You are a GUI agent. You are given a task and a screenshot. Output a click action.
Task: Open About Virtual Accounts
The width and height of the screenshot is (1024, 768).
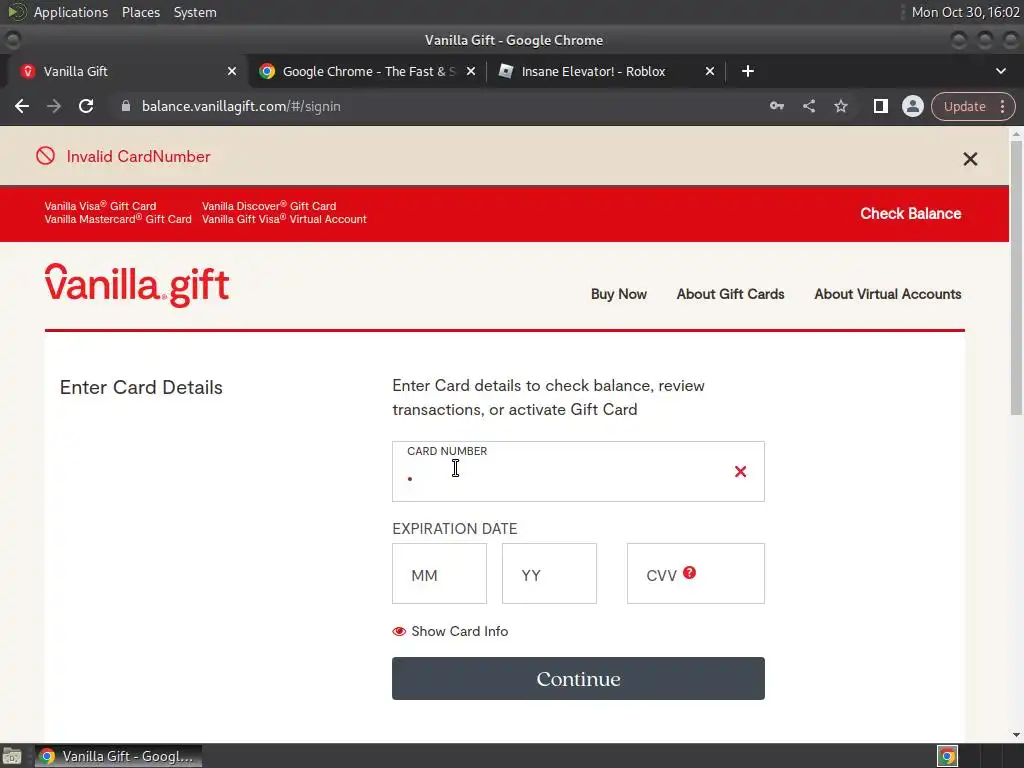pos(888,294)
